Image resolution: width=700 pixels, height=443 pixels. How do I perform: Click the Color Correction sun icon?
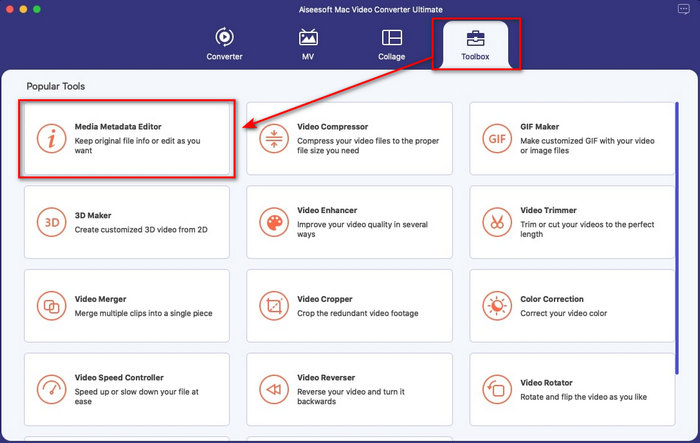click(x=497, y=306)
